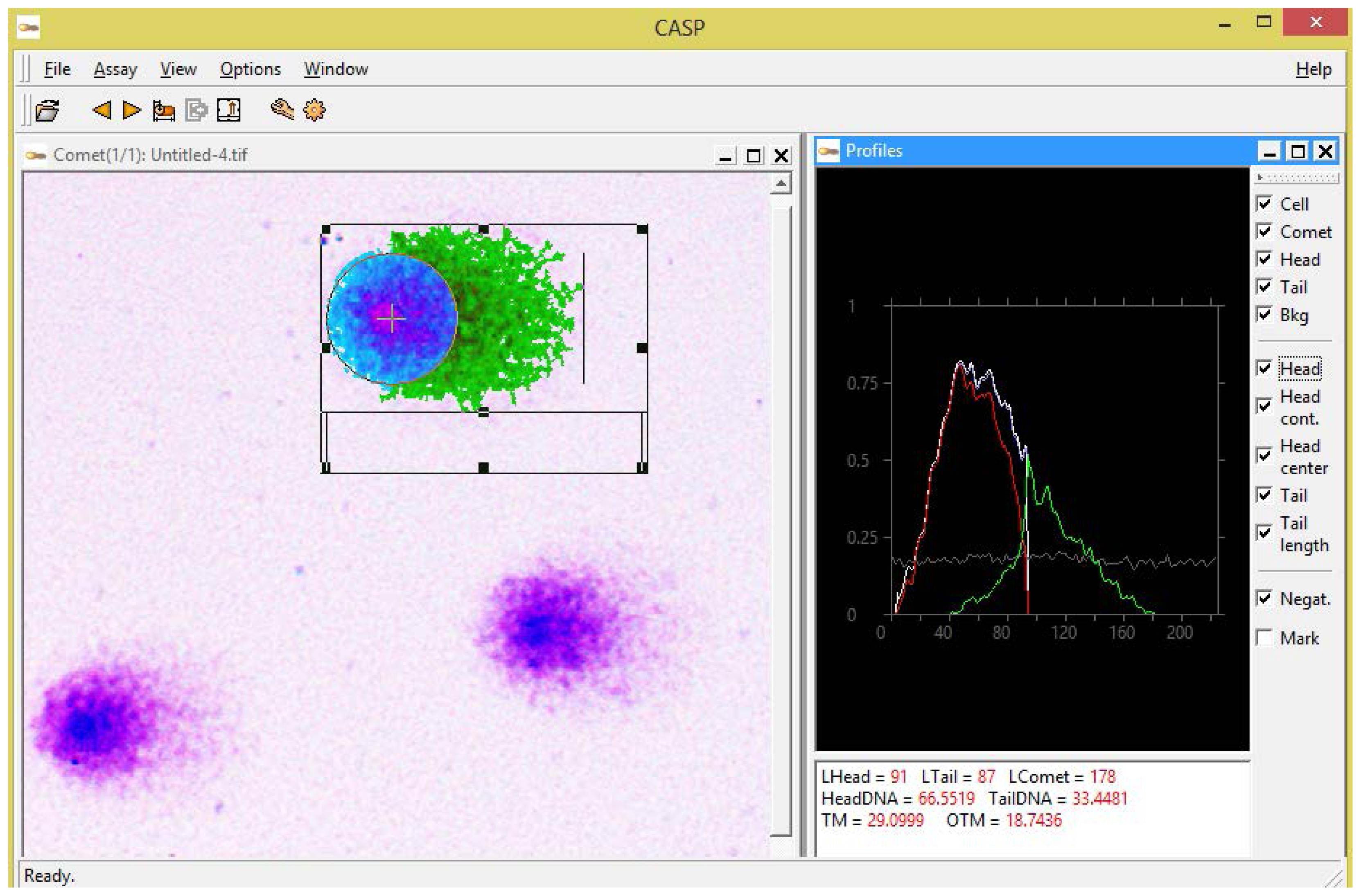This screenshot has height=896, width=1361.
Task: Uncheck the Cell profile checkbox
Action: click(1264, 204)
